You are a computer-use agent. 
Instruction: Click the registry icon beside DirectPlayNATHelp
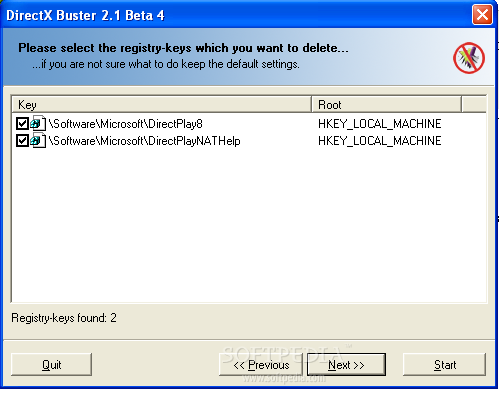tap(38, 140)
